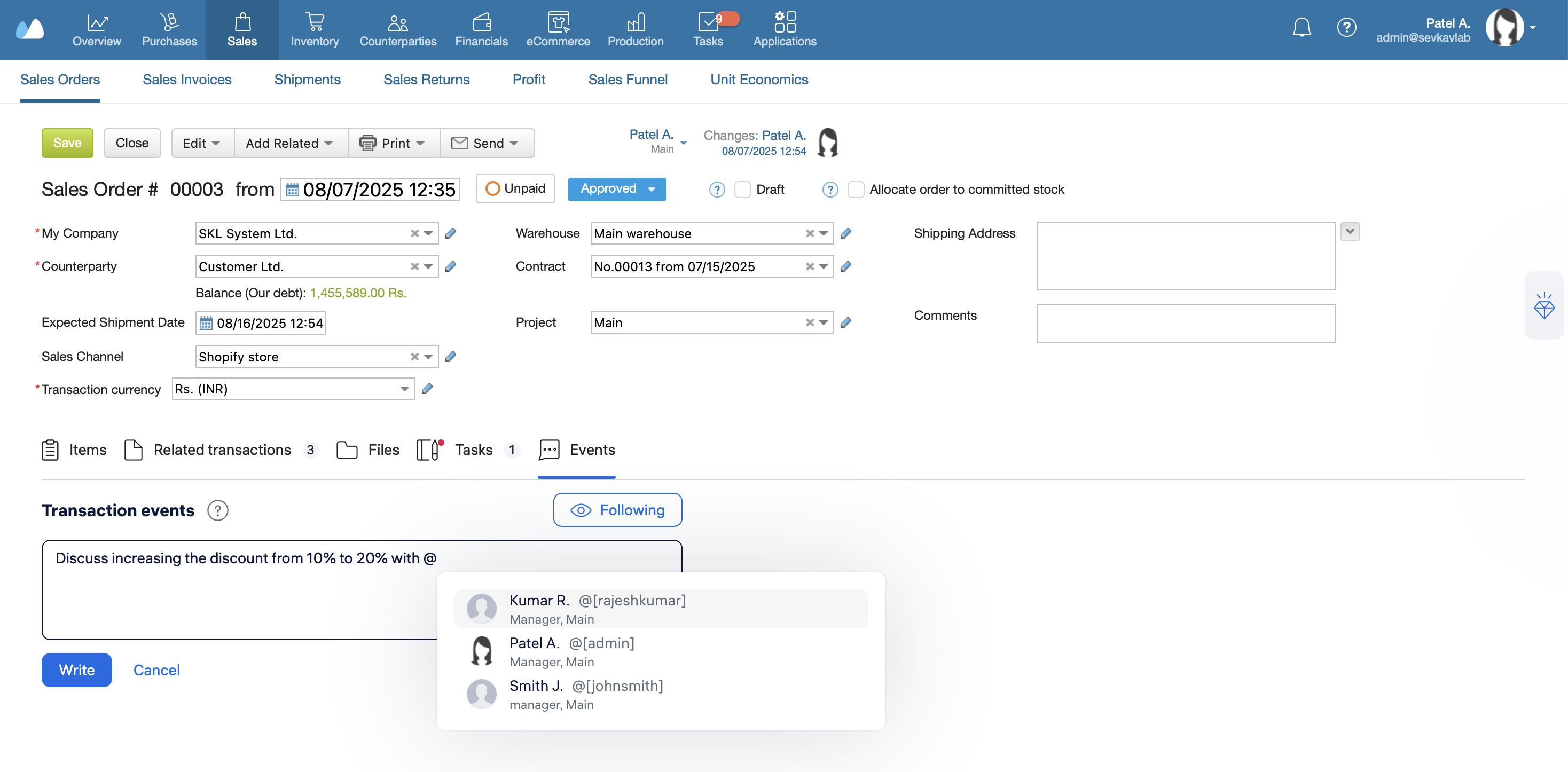Switch to the Items tab
The height and width of the screenshot is (772, 1568).
point(74,450)
